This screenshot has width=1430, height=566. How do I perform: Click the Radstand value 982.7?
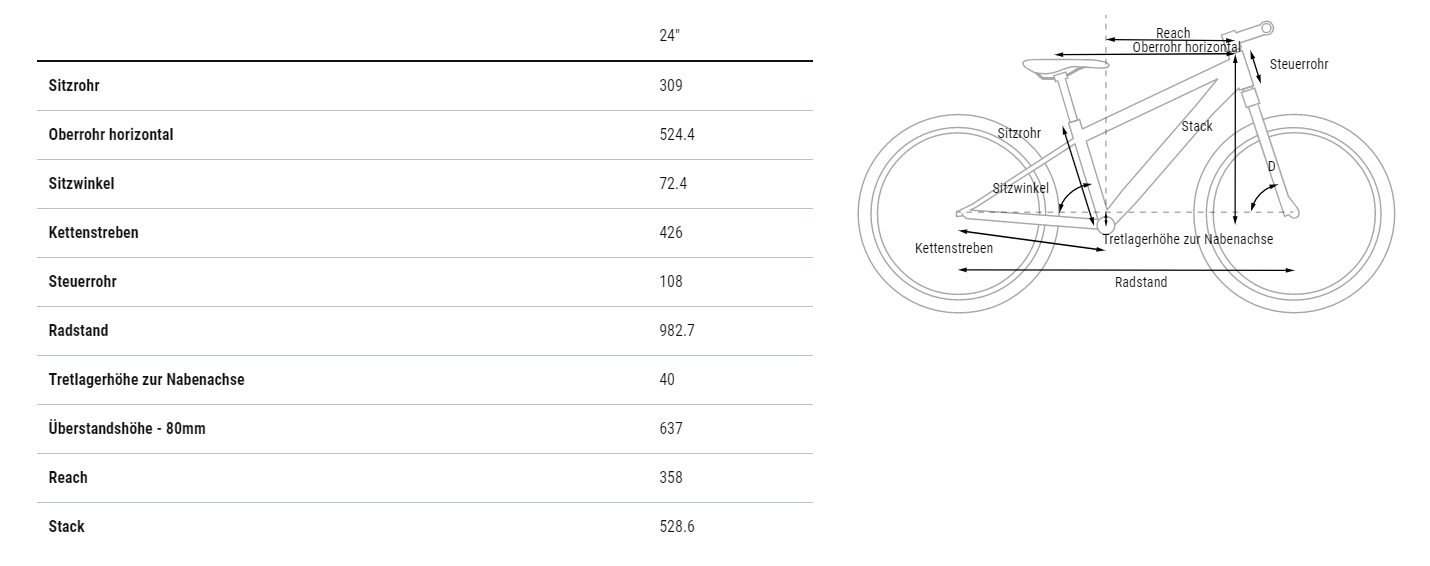click(x=676, y=331)
